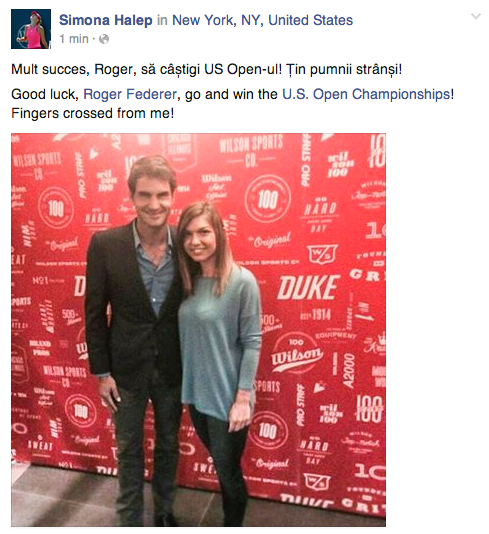Click the word "in" before the location
The image size is (489, 534).
[162, 20]
